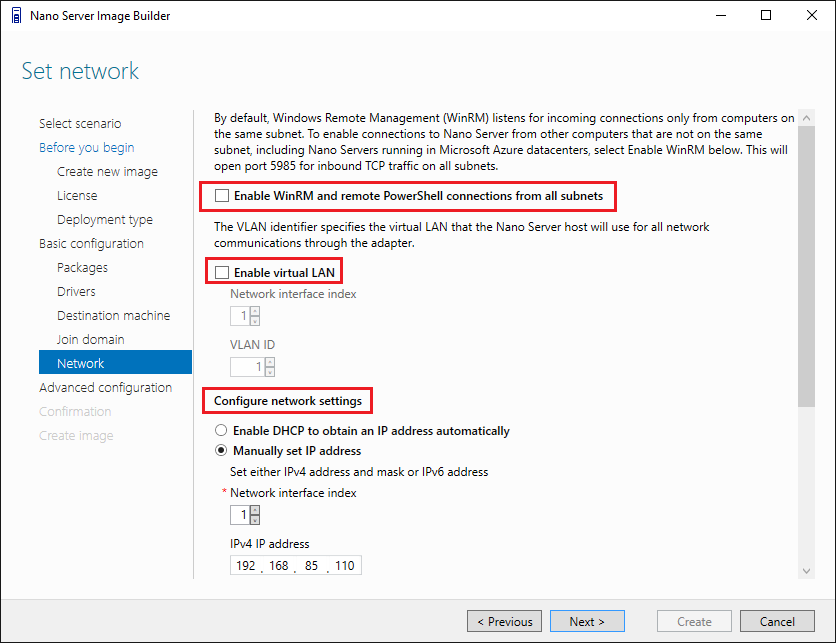The width and height of the screenshot is (836, 643).
Task: Select Enable DHCP to obtain IP automatically
Action: tap(221, 430)
